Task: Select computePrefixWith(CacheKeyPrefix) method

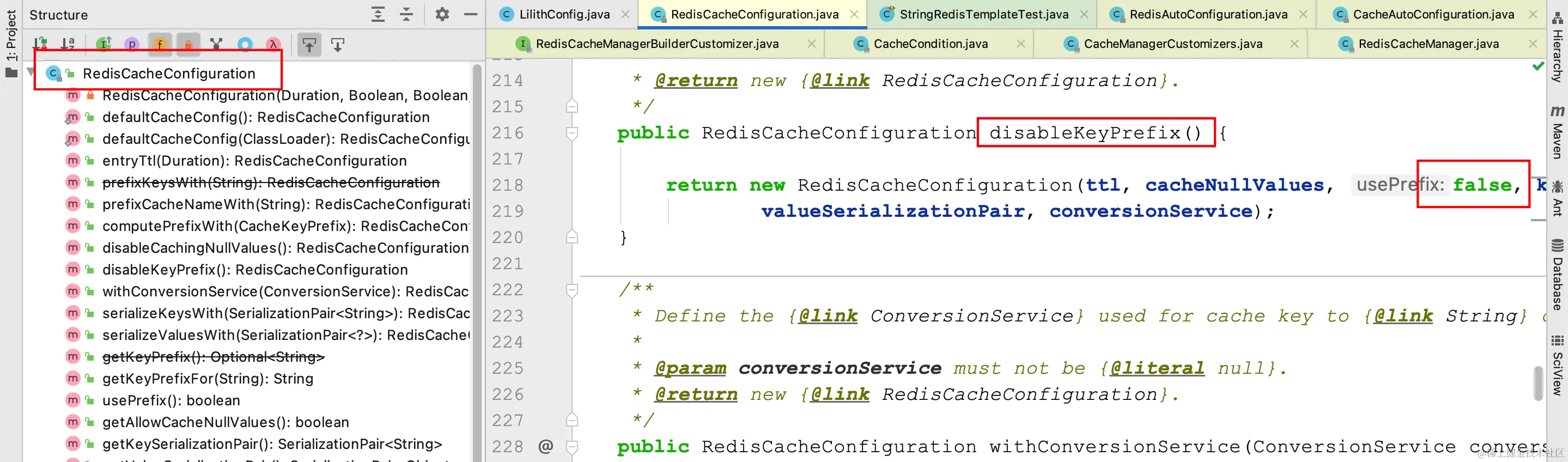Action: point(286,226)
